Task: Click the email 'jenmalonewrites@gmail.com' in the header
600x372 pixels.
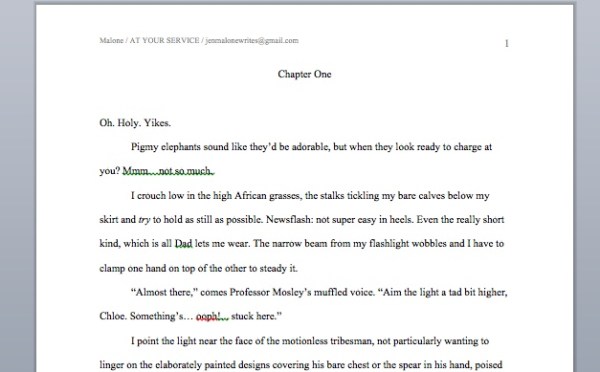Action: click(252, 40)
